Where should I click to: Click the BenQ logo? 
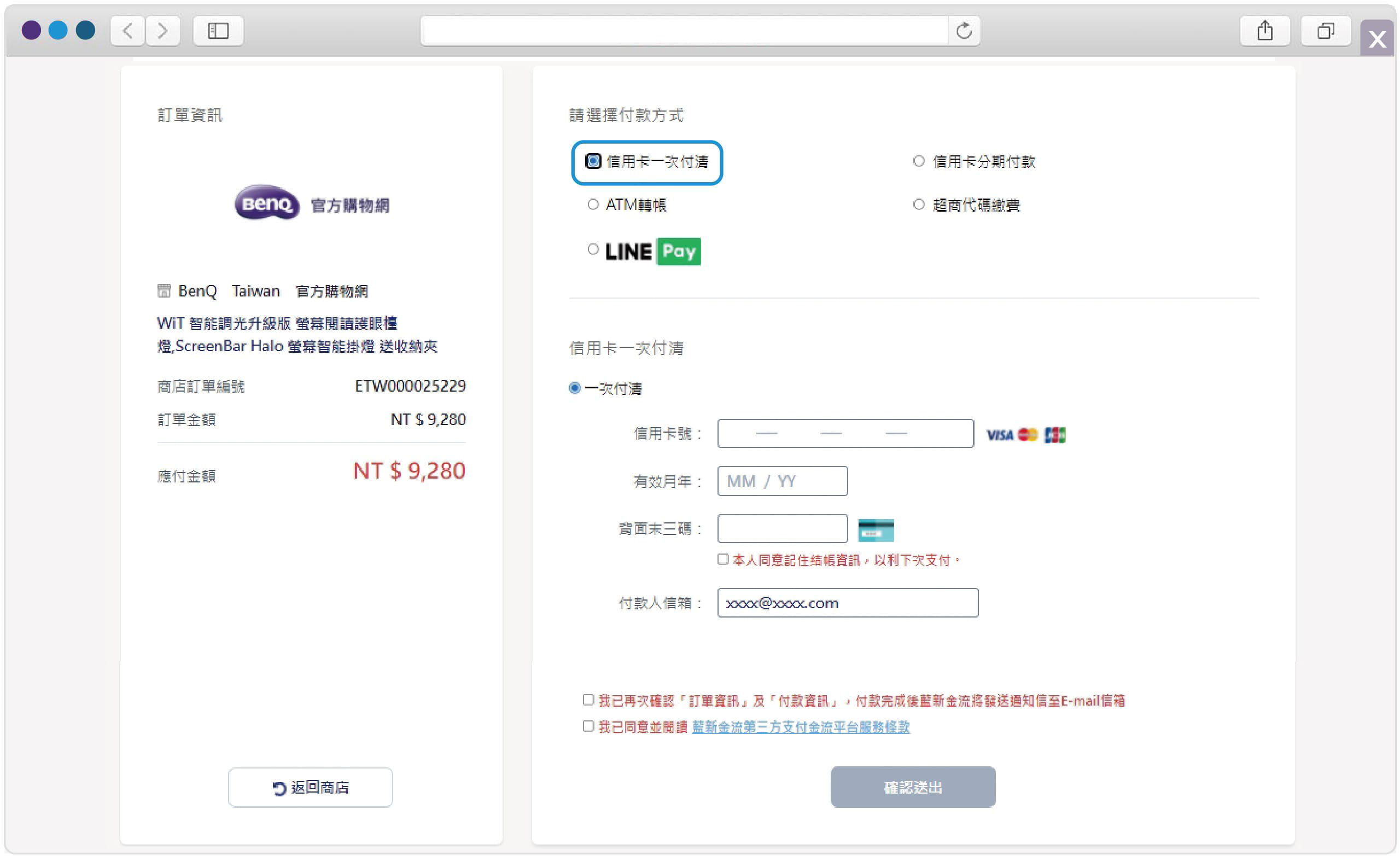pyautogui.click(x=266, y=202)
